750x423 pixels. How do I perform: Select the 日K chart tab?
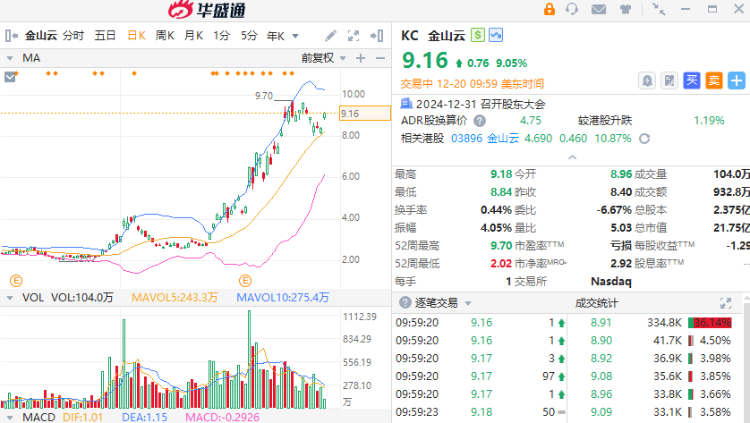click(136, 35)
